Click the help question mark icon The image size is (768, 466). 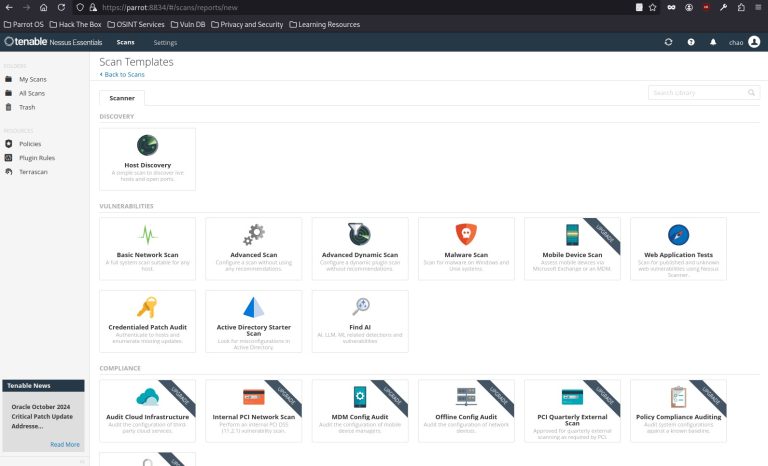point(690,42)
